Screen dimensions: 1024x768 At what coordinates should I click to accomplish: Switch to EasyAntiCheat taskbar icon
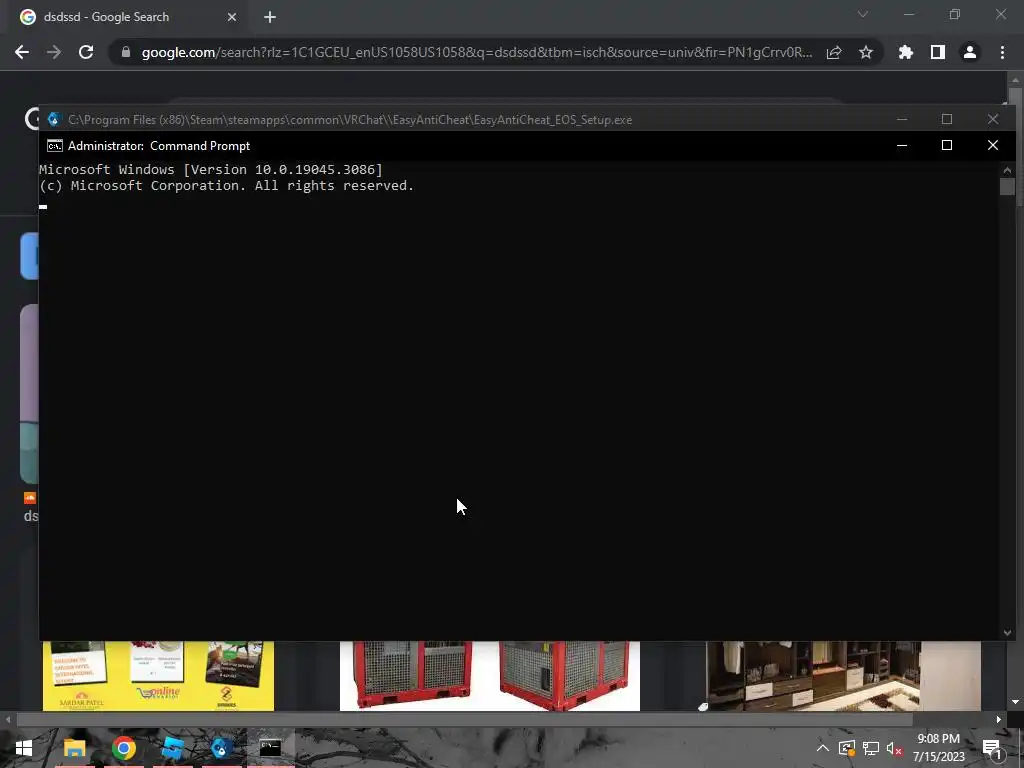tap(221, 748)
